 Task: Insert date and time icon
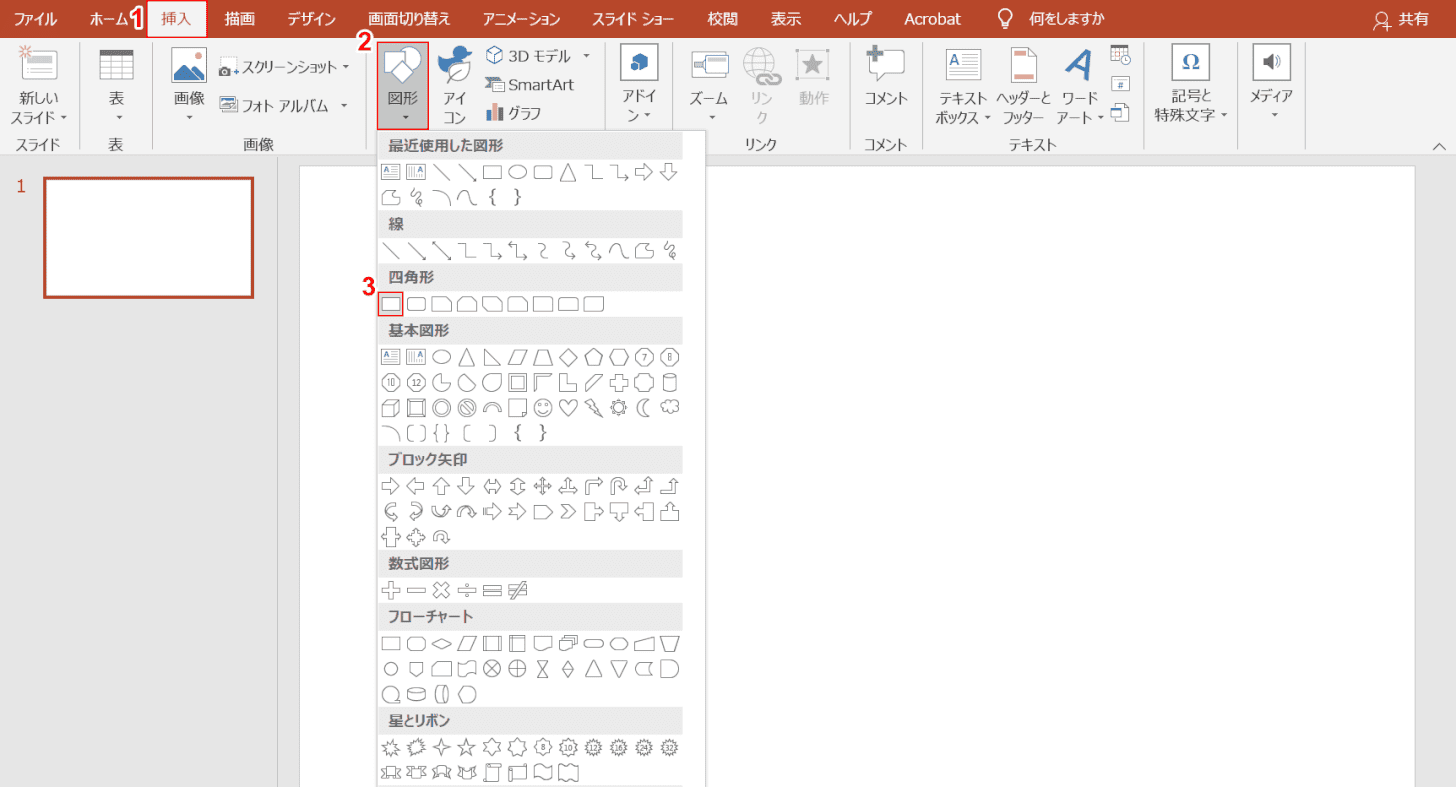point(1120,55)
